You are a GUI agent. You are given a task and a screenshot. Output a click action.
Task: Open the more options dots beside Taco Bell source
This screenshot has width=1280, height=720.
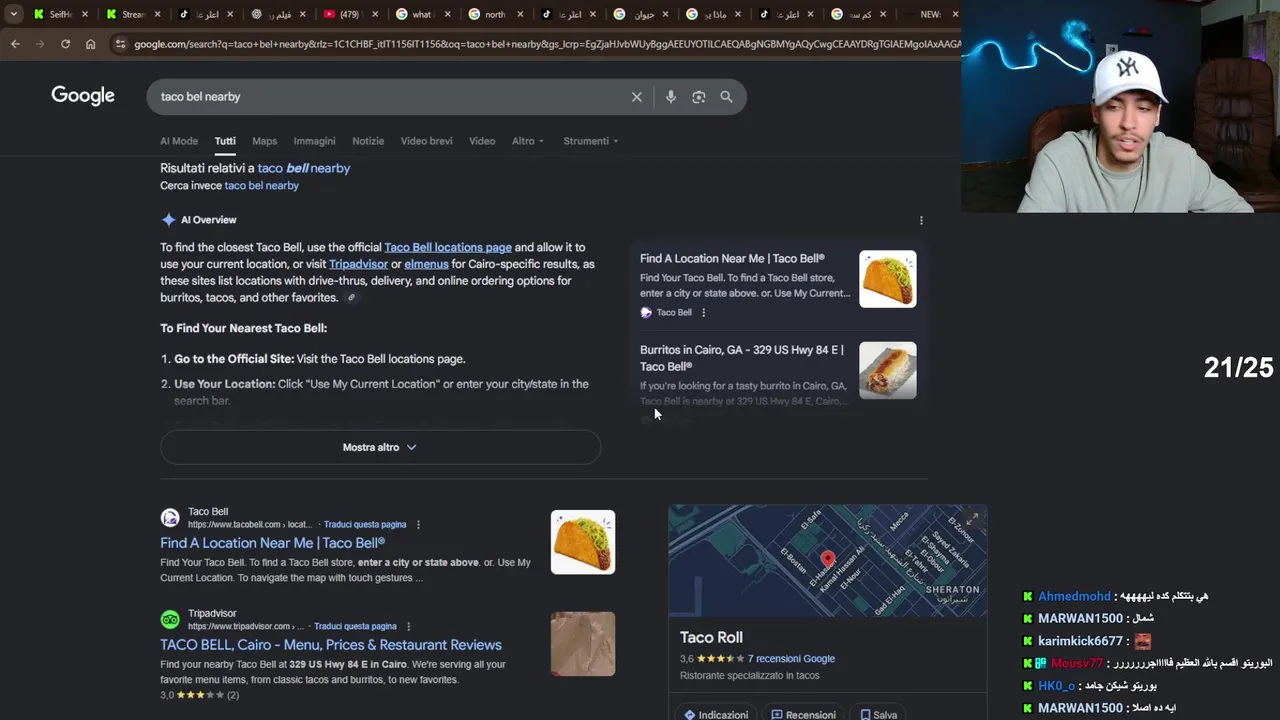703,313
